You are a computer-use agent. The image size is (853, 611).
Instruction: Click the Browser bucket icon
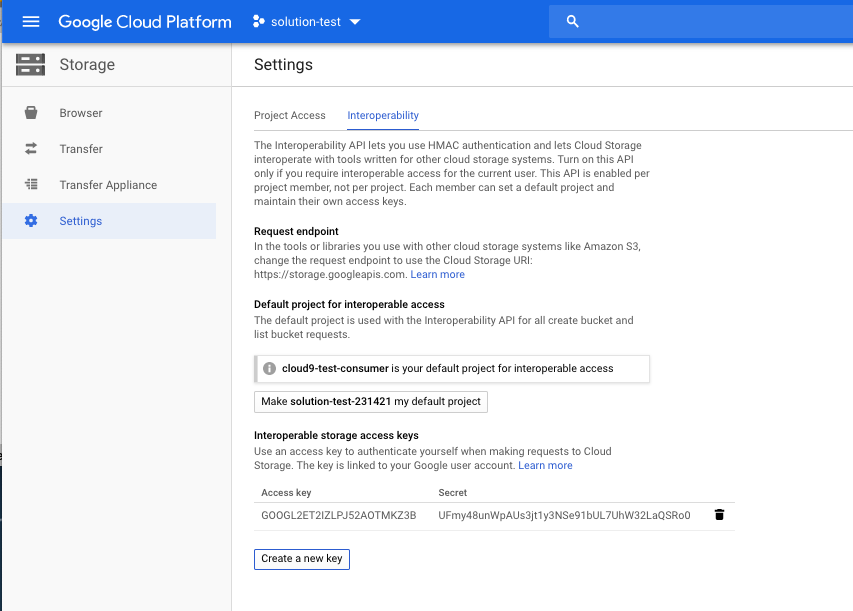coord(31,113)
